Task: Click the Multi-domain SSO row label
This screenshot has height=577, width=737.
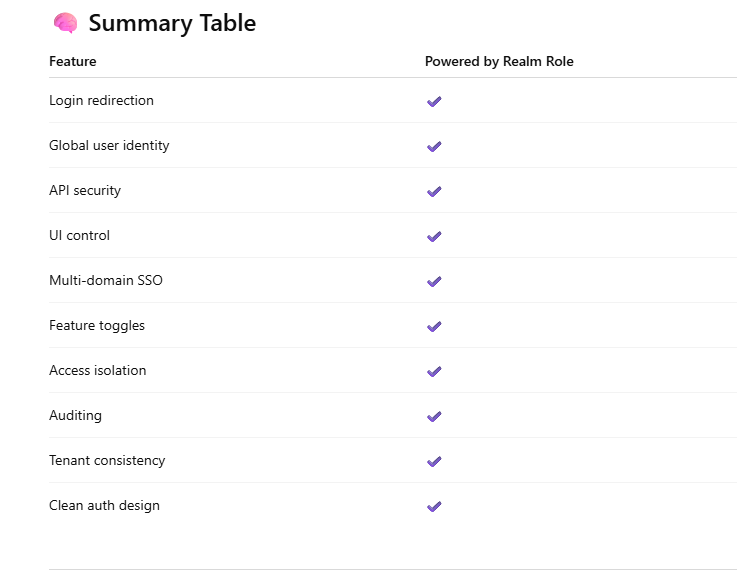Action: click(x=106, y=281)
